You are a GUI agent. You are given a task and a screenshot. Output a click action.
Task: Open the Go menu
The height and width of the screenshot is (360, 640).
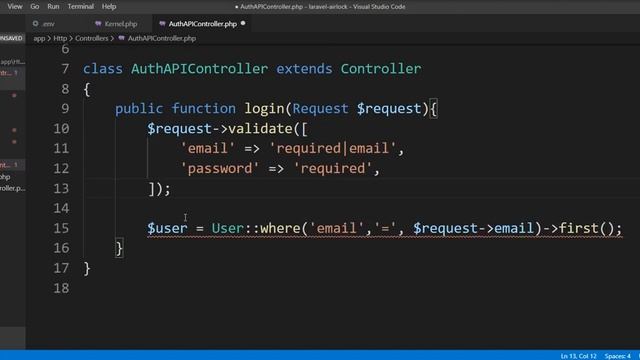point(35,7)
